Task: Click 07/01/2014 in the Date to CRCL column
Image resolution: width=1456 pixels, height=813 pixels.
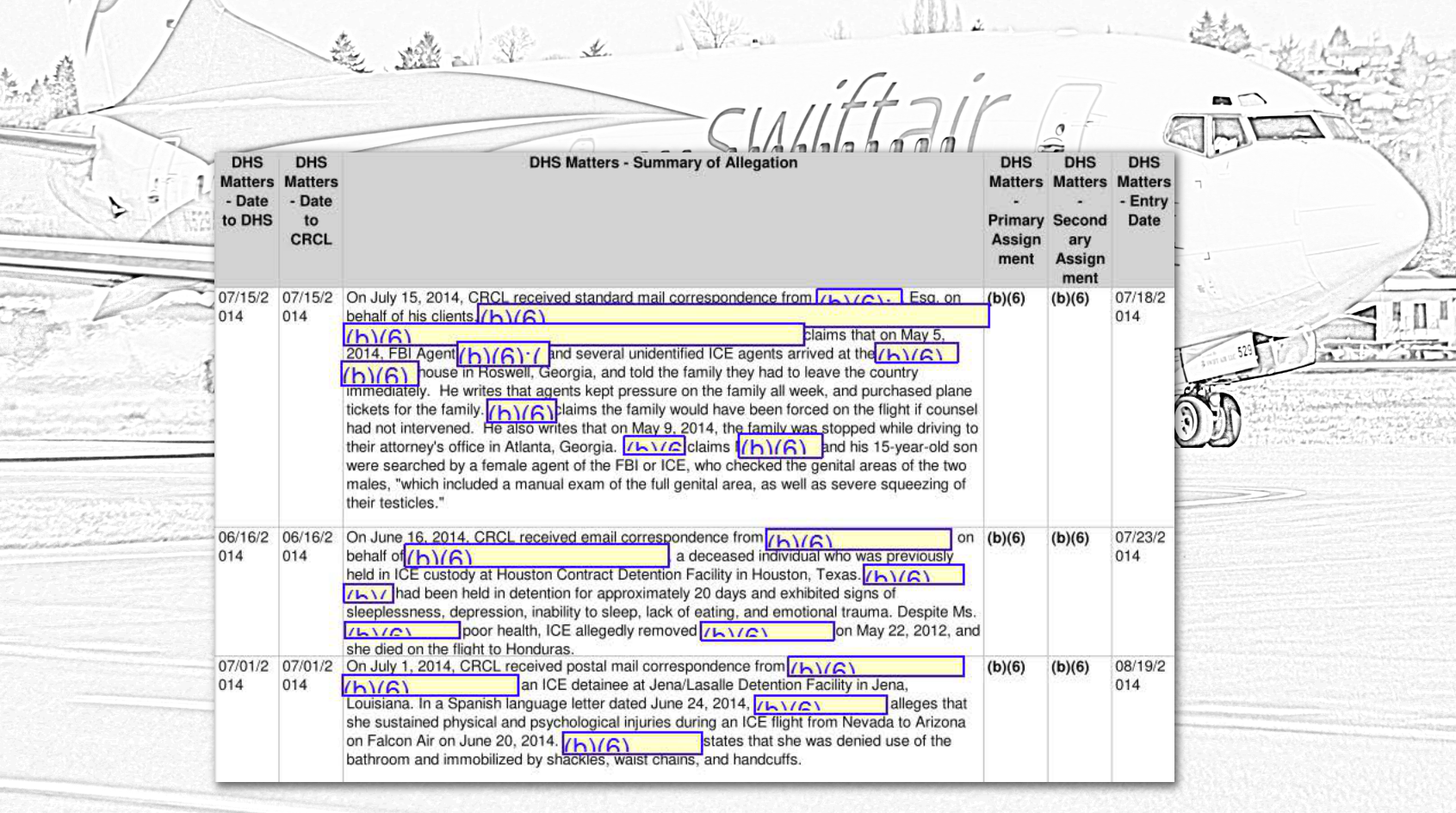Action: (307, 675)
